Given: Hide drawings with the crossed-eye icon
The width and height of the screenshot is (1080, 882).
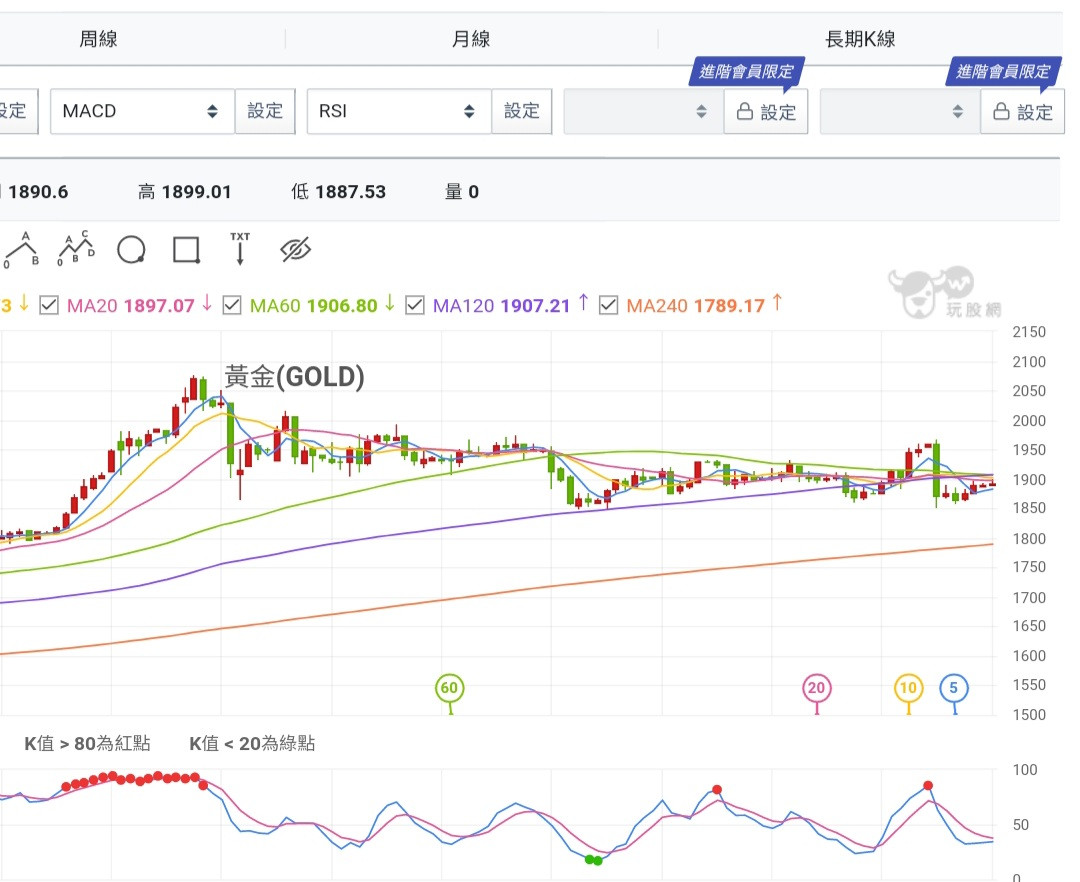Looking at the screenshot, I should [295, 250].
